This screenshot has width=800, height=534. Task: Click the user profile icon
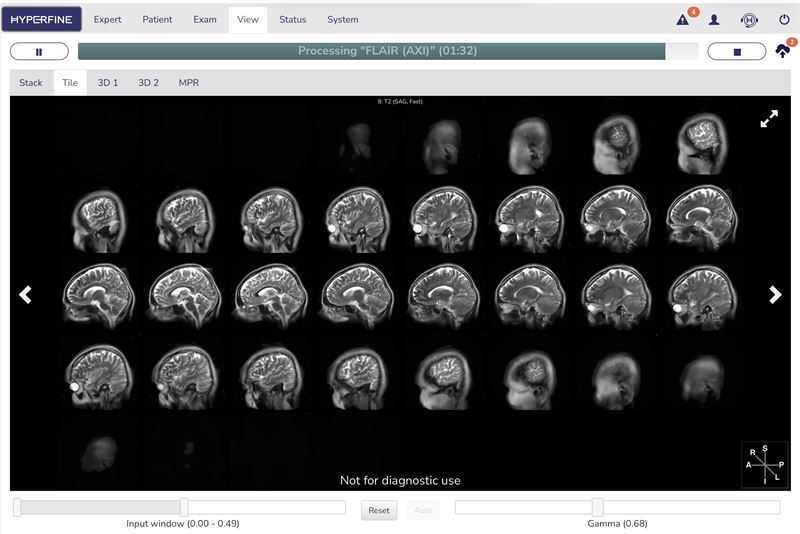tap(714, 20)
